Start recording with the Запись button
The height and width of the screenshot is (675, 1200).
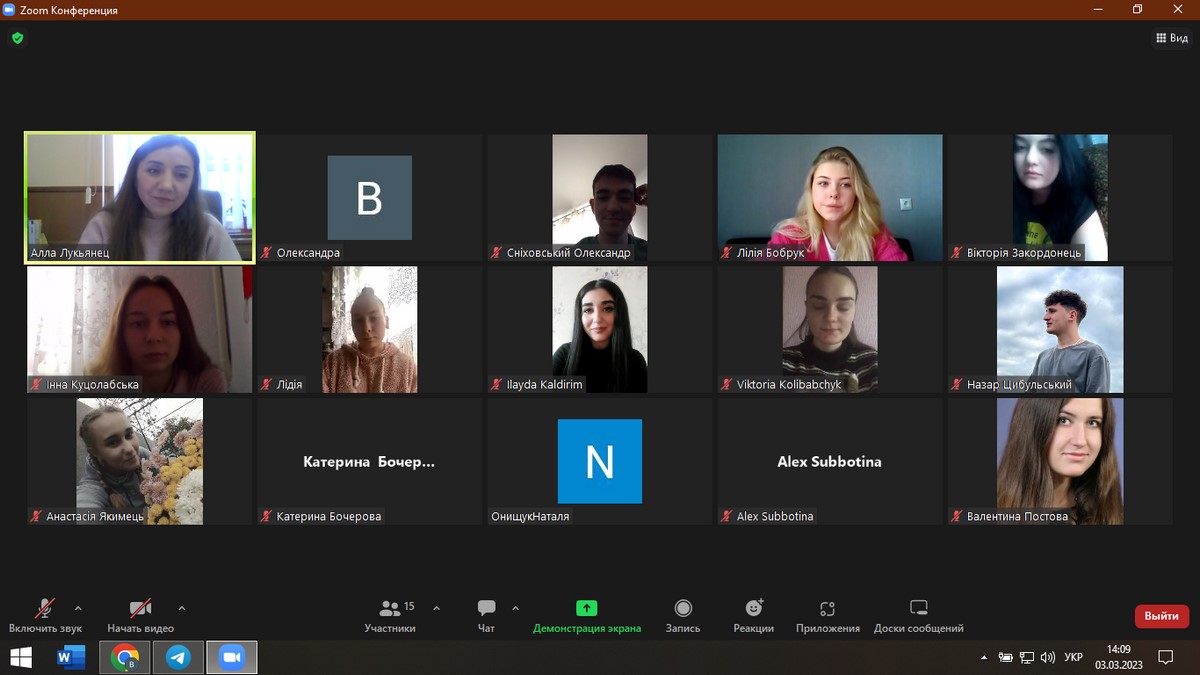(683, 615)
